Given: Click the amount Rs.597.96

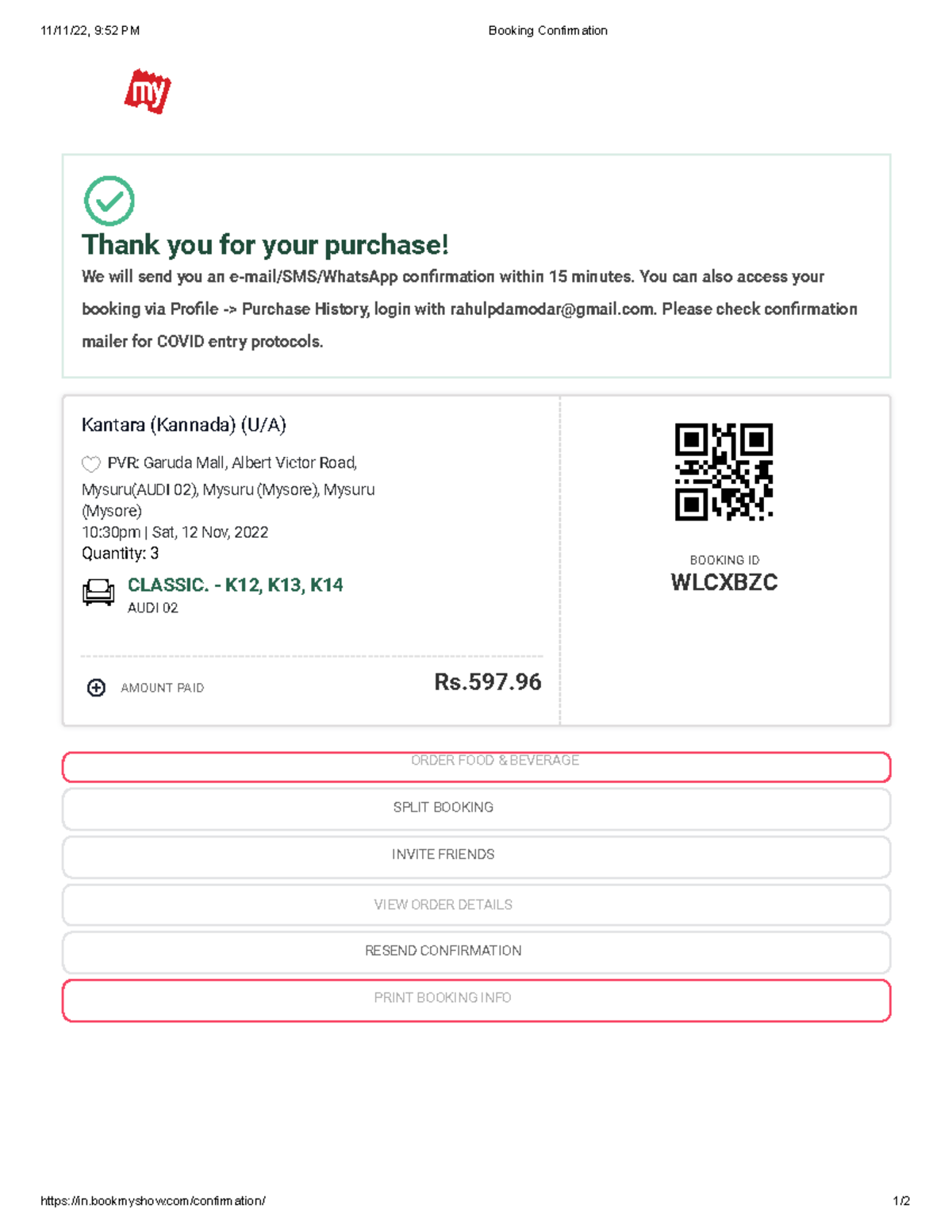Looking at the screenshot, I should click(x=487, y=681).
